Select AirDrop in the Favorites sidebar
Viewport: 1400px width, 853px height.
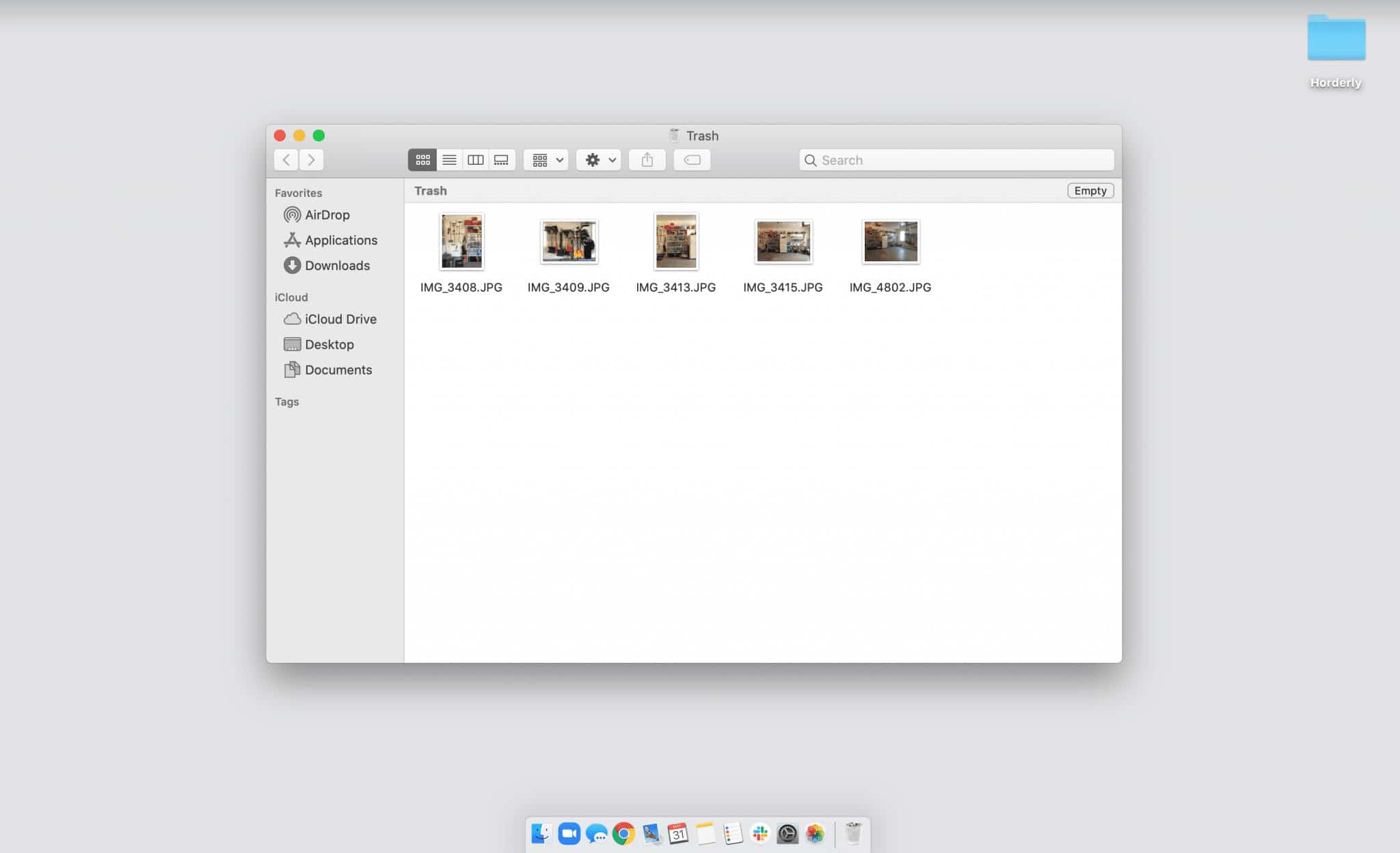[327, 214]
